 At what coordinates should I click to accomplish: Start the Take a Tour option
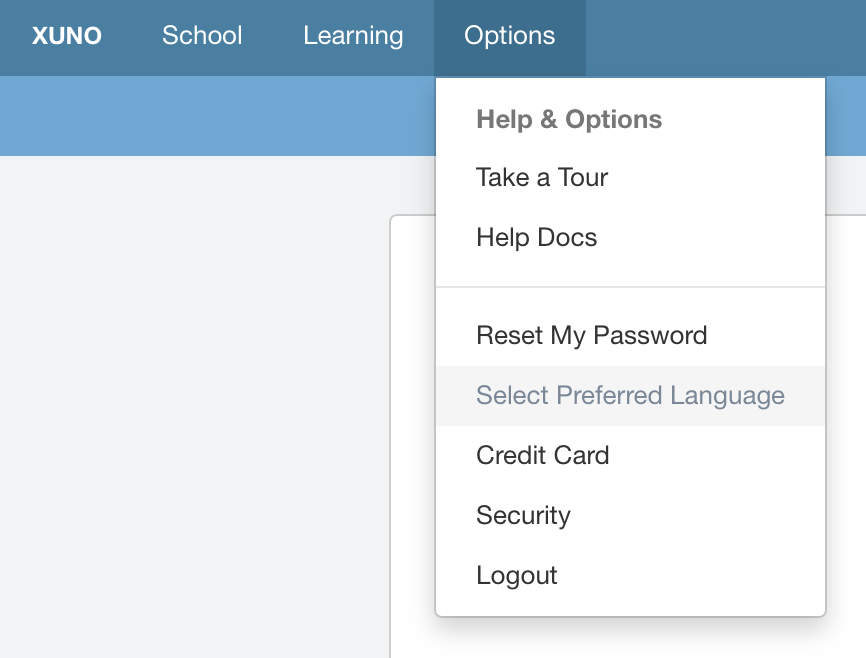click(x=542, y=178)
